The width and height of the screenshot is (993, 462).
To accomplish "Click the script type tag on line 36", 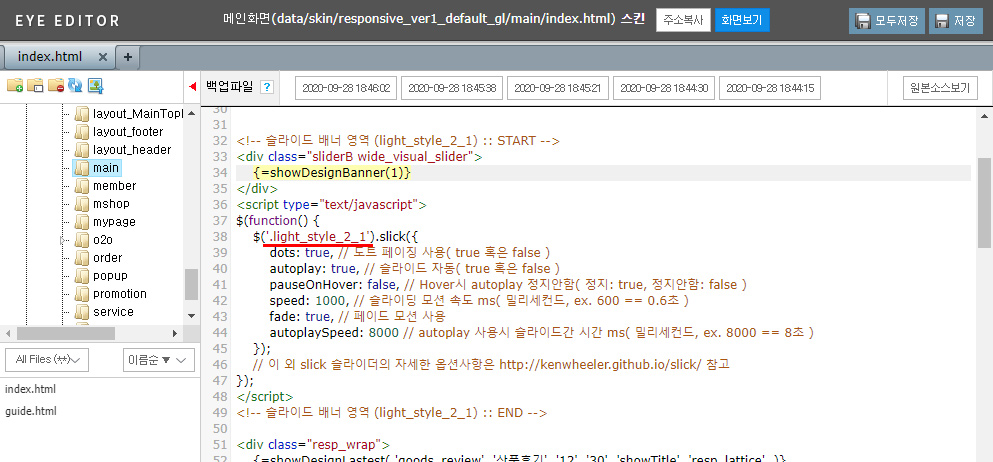I will point(332,205).
